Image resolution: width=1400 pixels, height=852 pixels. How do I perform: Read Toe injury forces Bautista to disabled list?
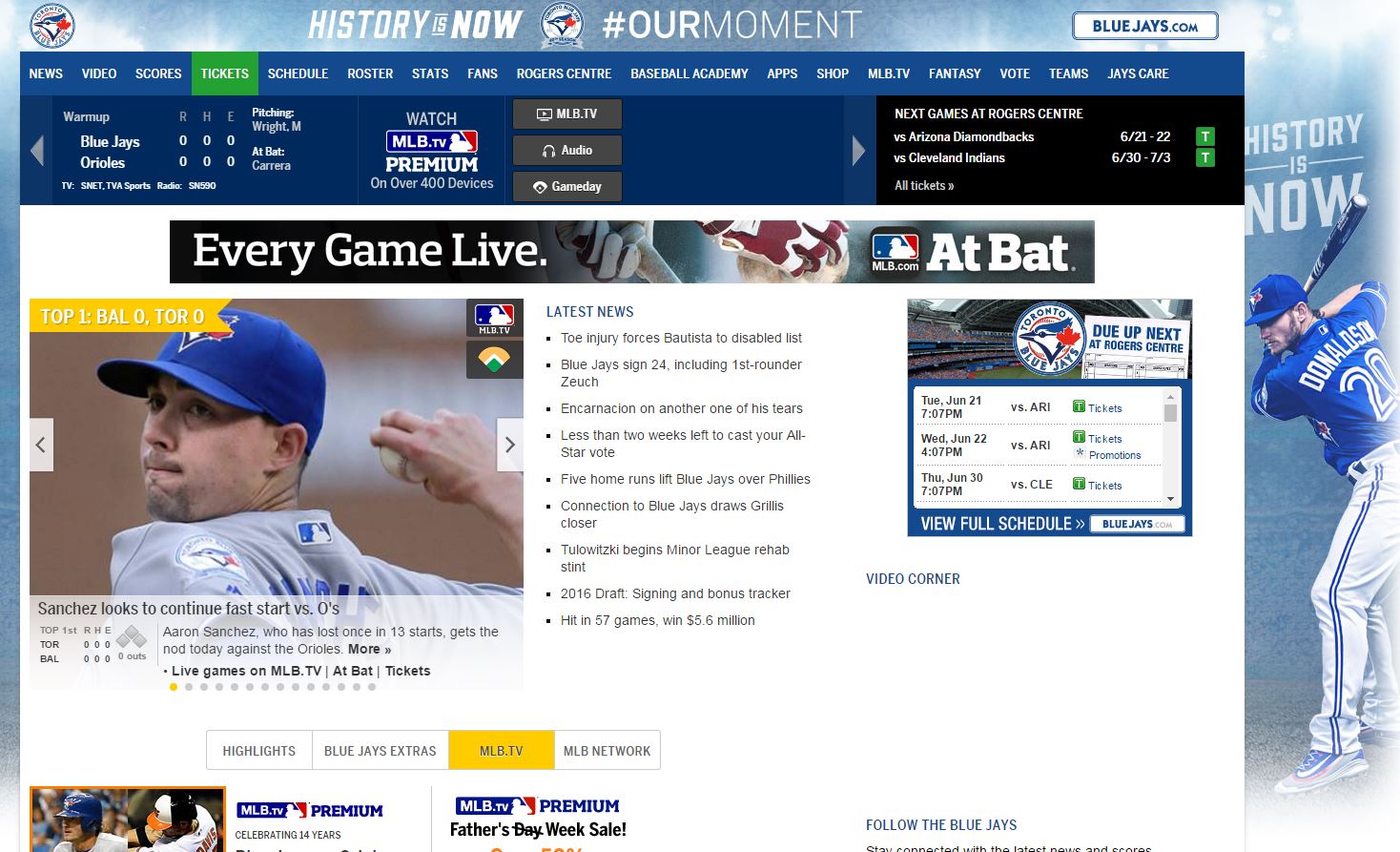[x=681, y=338]
